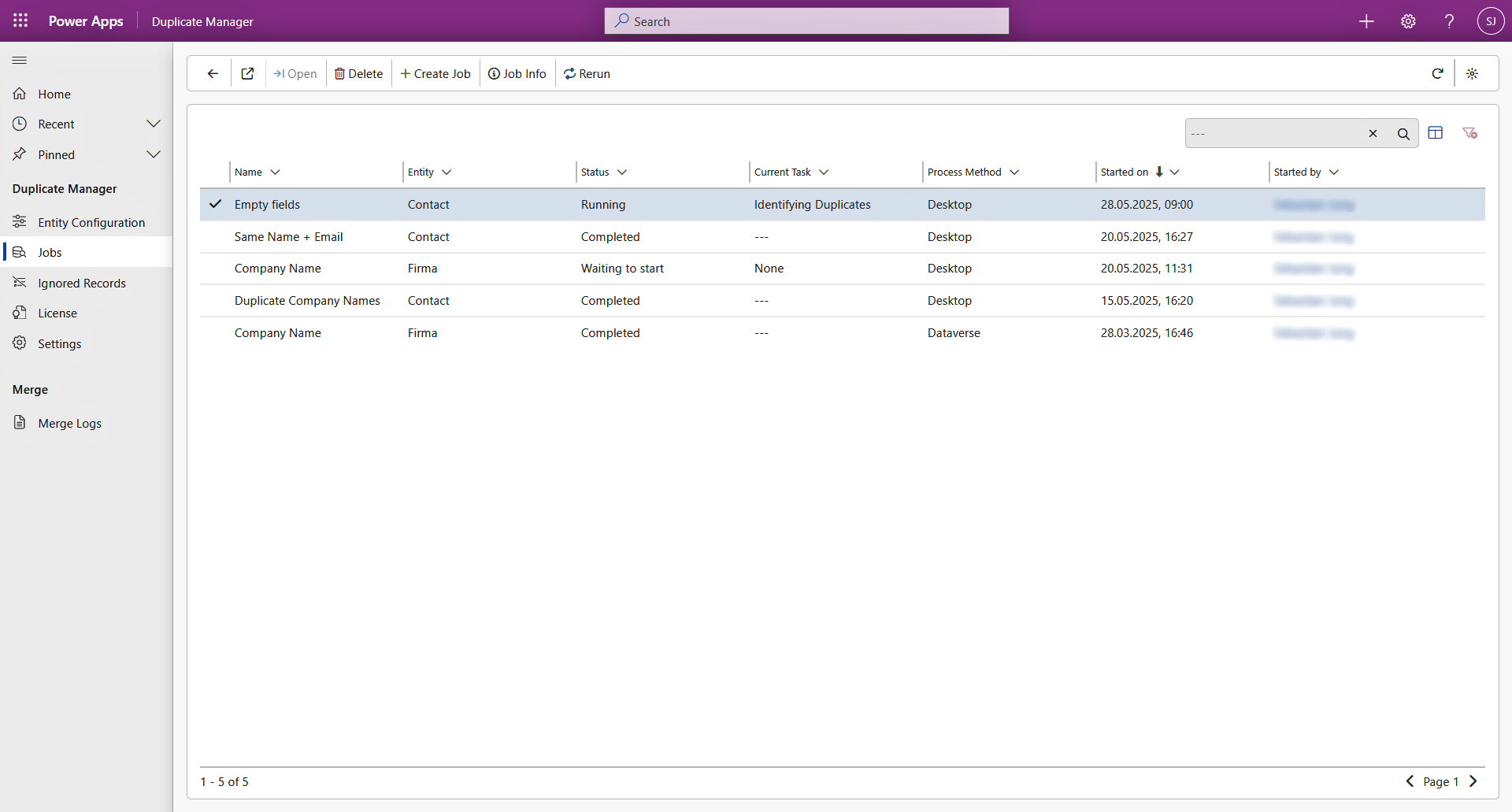Viewport: 1512px width, 812px height.
Task: Expand the Recent section
Action: 154,124
